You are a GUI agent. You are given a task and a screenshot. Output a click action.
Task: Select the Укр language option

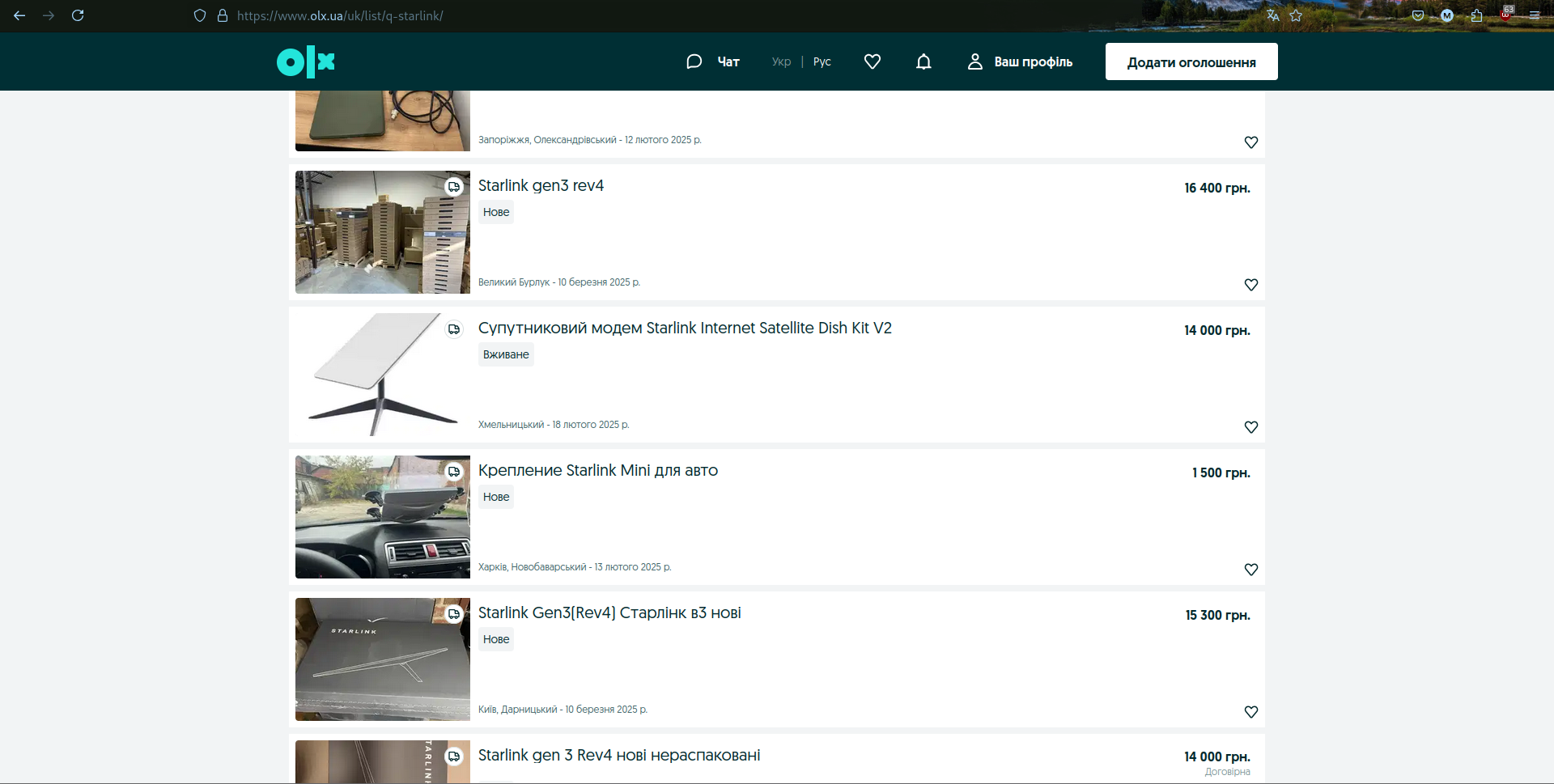click(781, 61)
